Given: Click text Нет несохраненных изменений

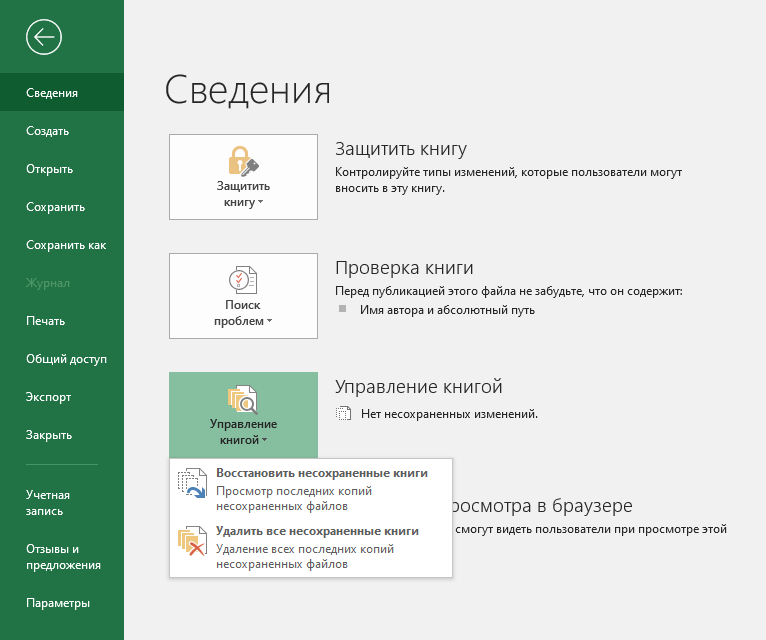Looking at the screenshot, I should click(x=449, y=414).
